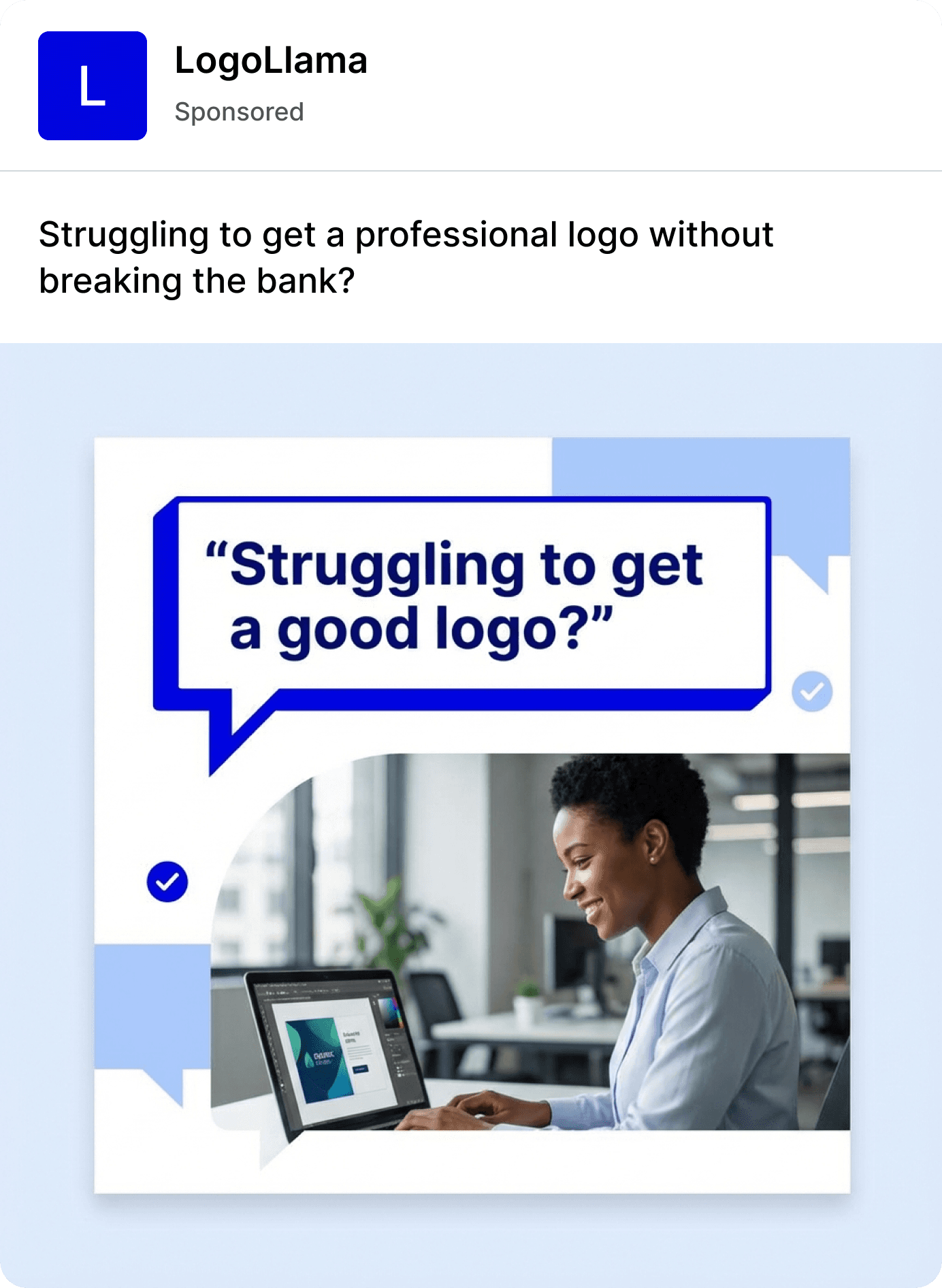Select the dark blue checkmark badge
This screenshot has height=1288, width=942.
pyautogui.click(x=167, y=882)
